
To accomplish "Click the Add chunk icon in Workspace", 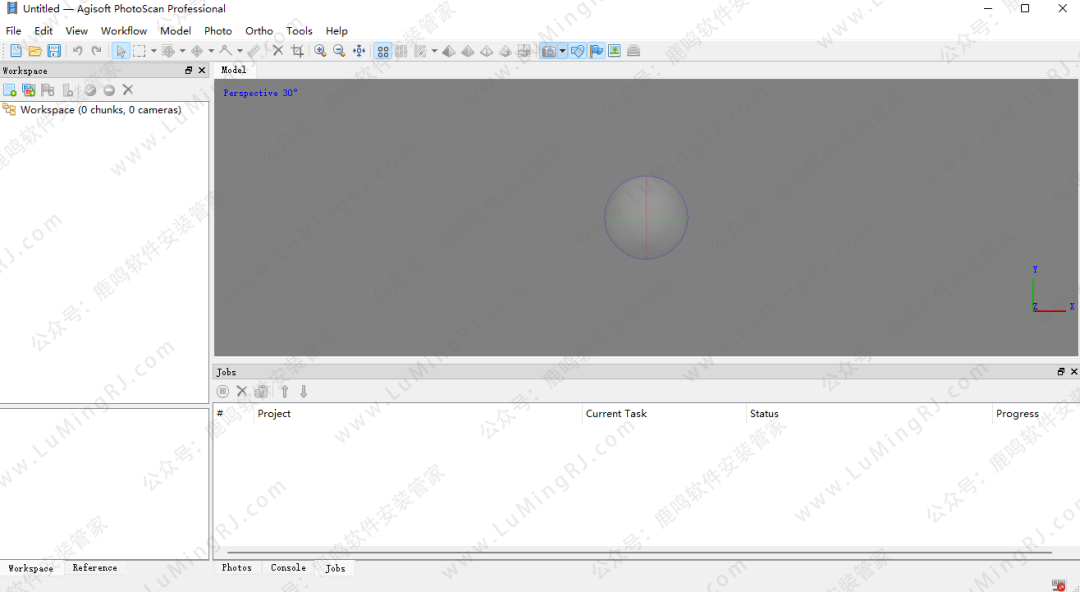I will [10, 90].
